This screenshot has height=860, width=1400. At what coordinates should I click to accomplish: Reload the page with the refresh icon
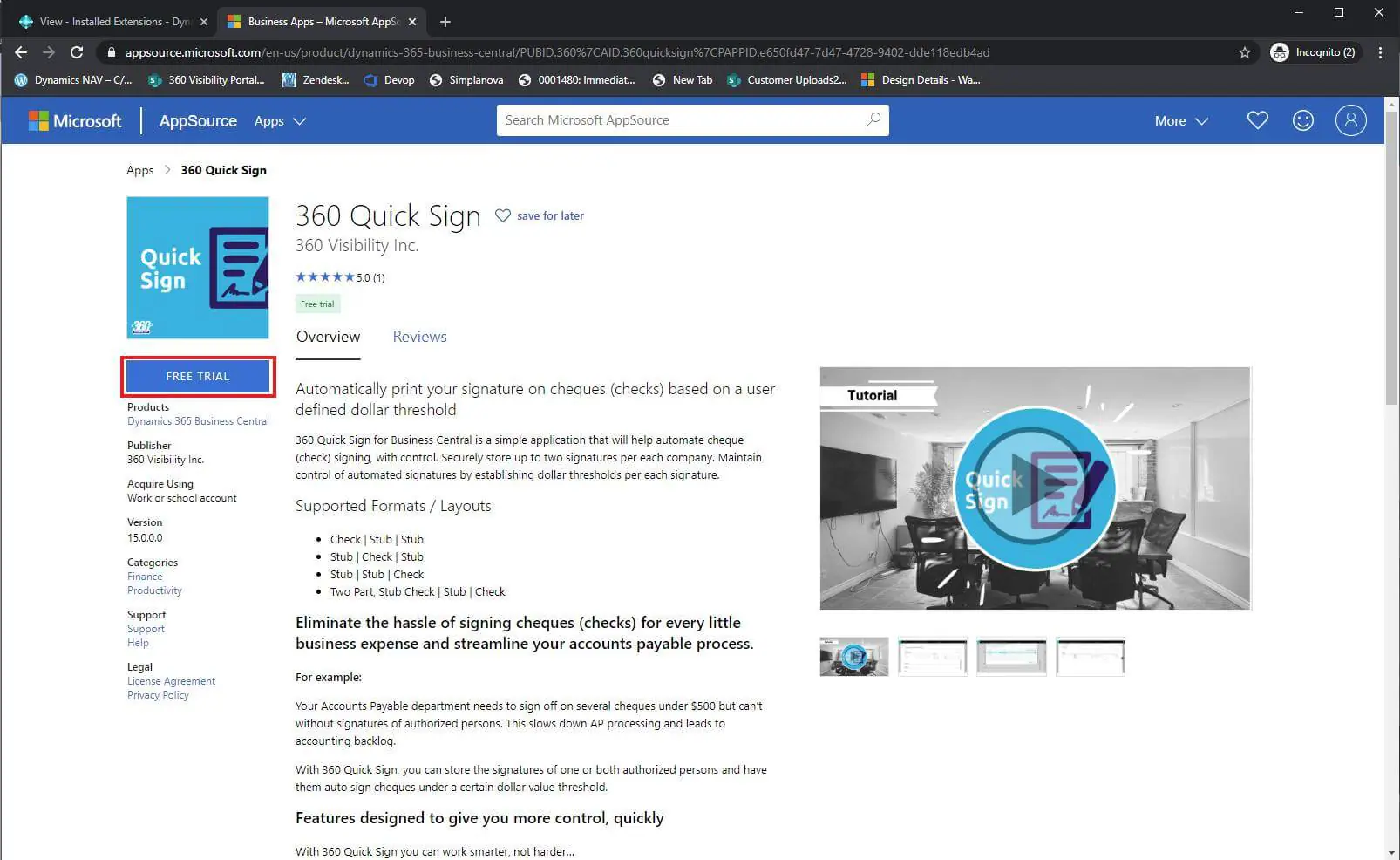coord(77,52)
